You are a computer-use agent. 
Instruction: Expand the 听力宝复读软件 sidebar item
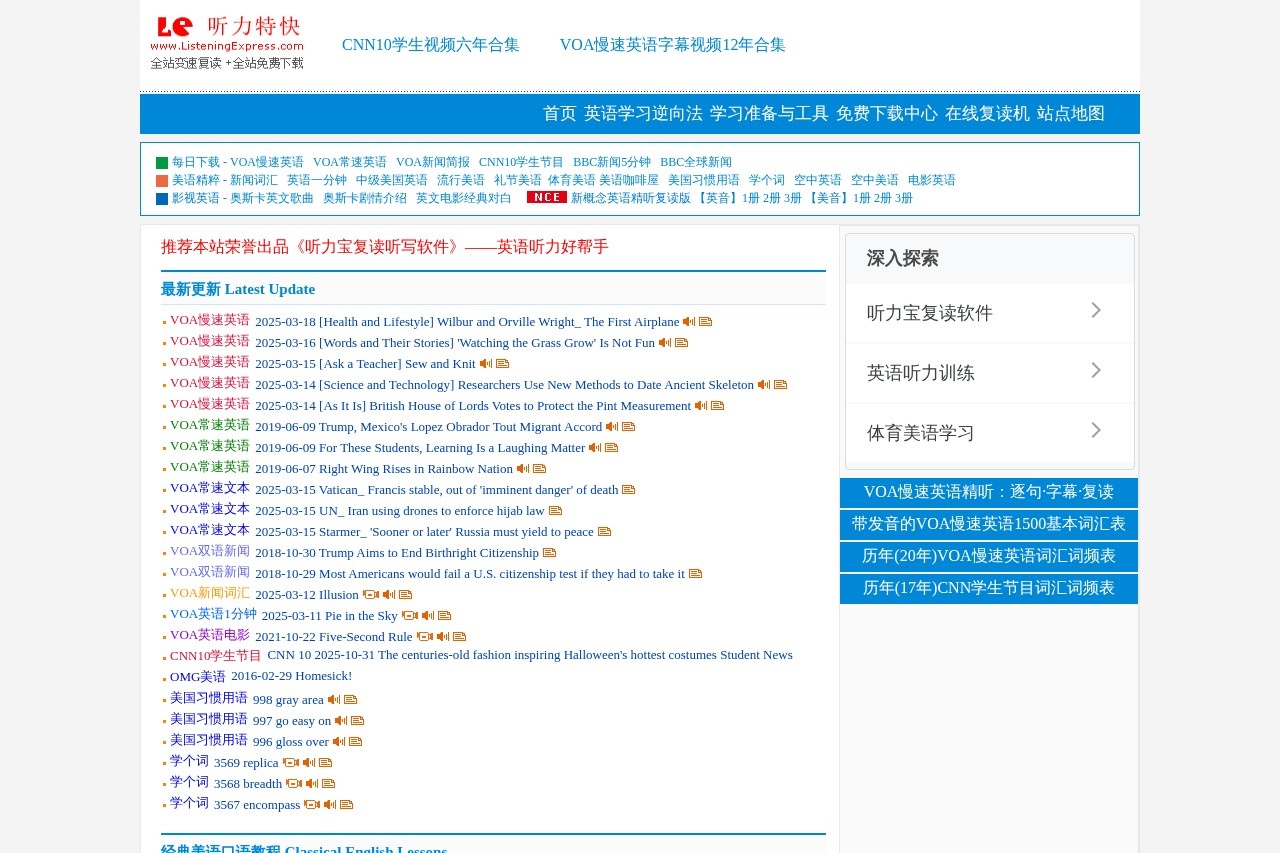coord(989,312)
